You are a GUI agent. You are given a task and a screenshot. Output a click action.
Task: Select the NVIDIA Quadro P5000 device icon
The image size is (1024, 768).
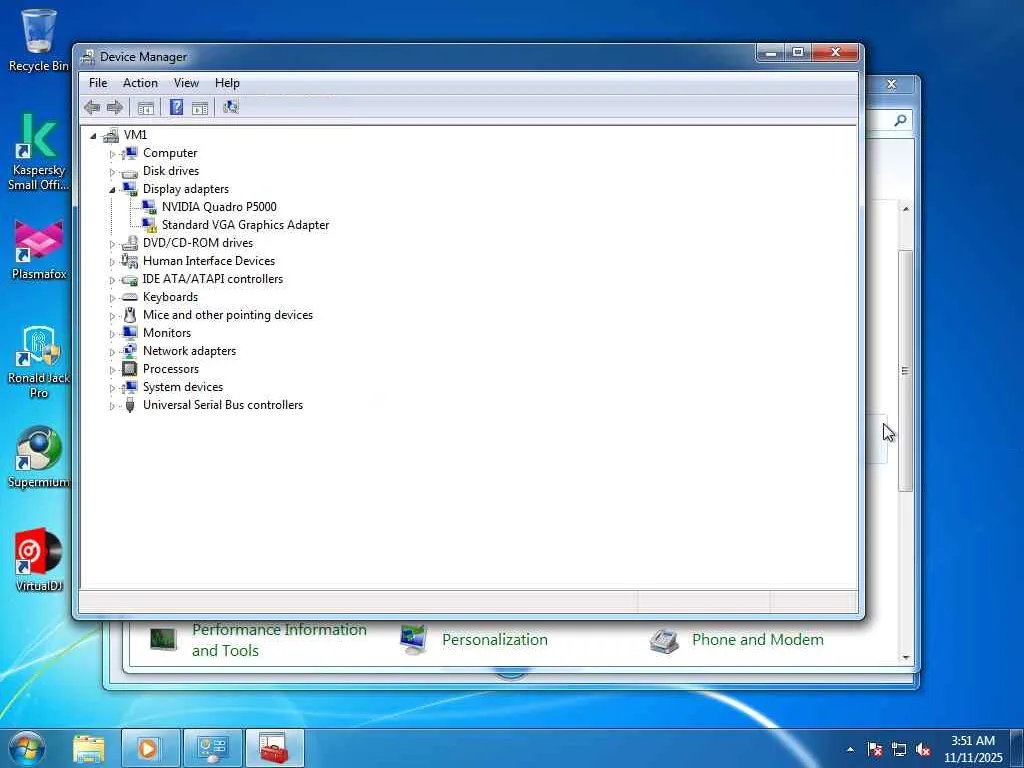[x=149, y=207]
